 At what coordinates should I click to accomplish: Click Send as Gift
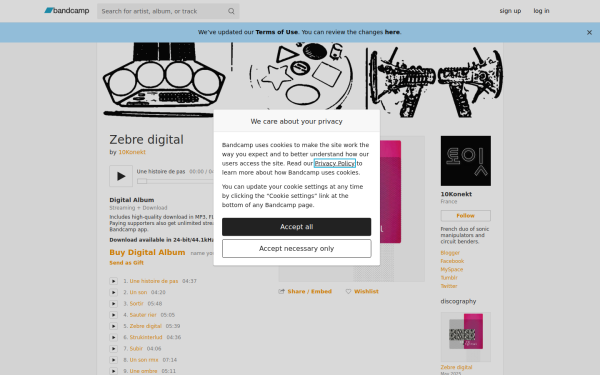pyautogui.click(x=127, y=263)
